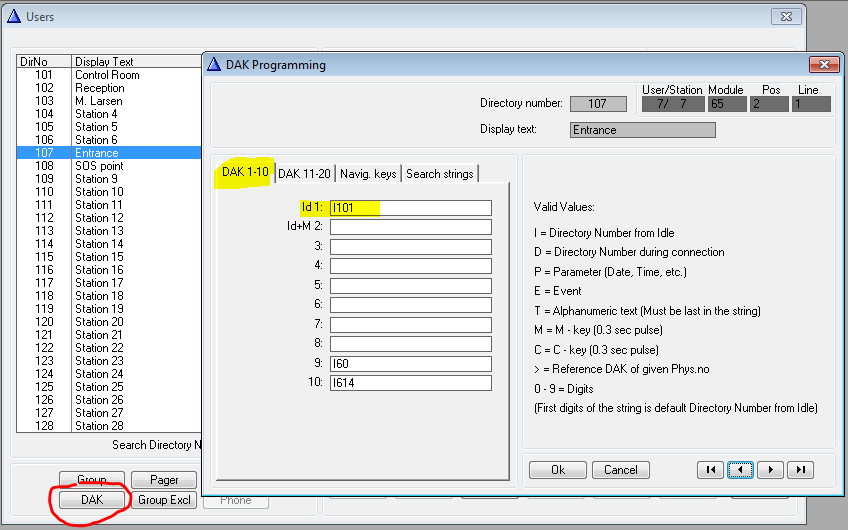Click the DAK button
The height and width of the screenshot is (530, 848).
coord(92,499)
